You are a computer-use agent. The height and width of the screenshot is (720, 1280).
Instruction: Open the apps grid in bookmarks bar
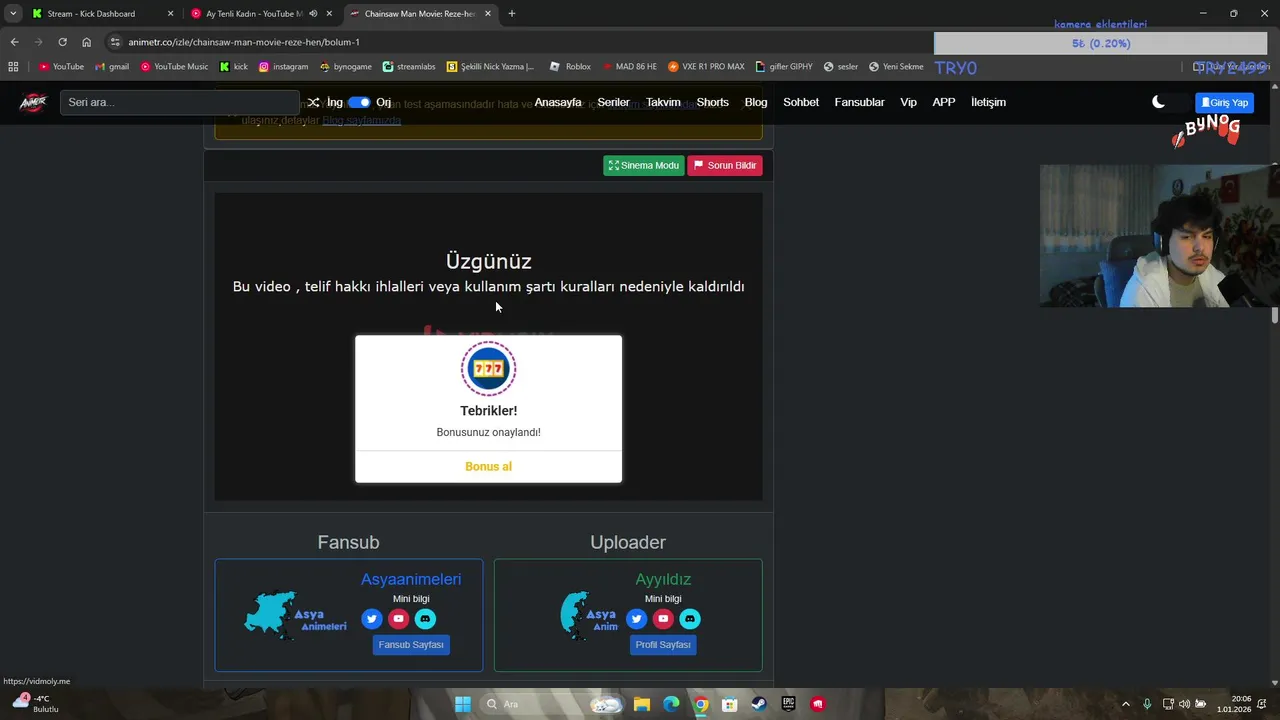(x=13, y=67)
